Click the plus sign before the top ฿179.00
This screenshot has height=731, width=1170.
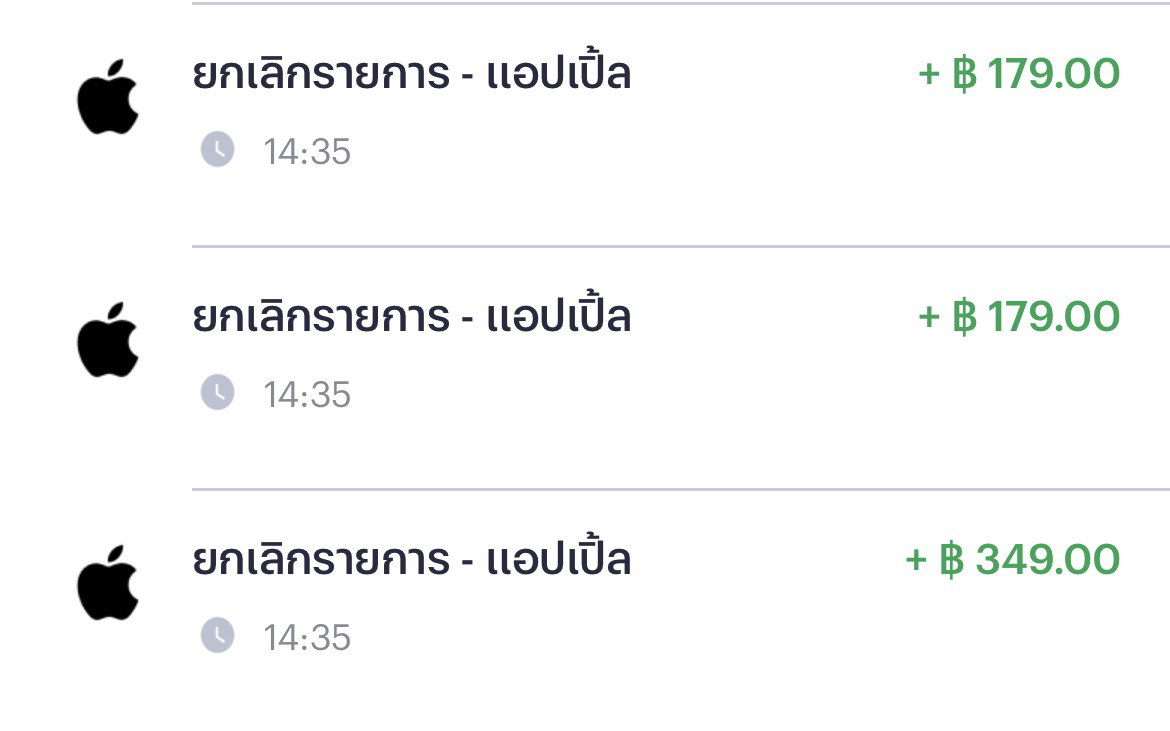[x=928, y=74]
